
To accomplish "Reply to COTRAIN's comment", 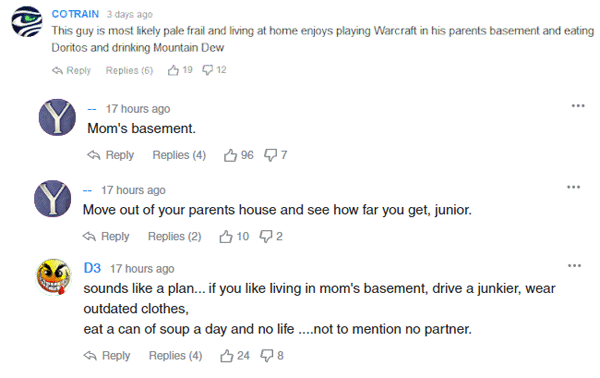I will pos(72,70).
